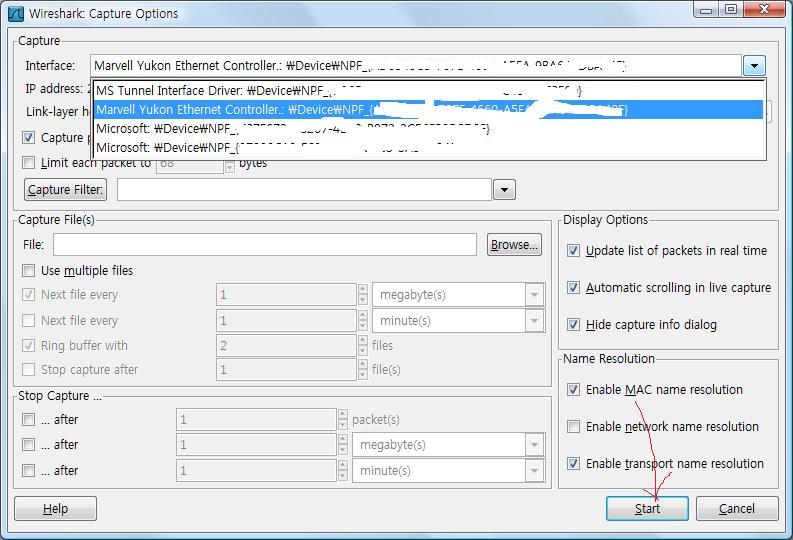Toggle Hide capture info dialog

pos(573,325)
